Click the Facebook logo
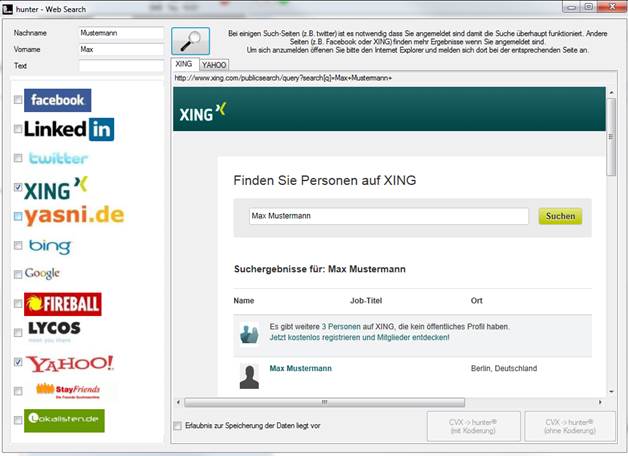The image size is (628, 456). tap(57, 100)
